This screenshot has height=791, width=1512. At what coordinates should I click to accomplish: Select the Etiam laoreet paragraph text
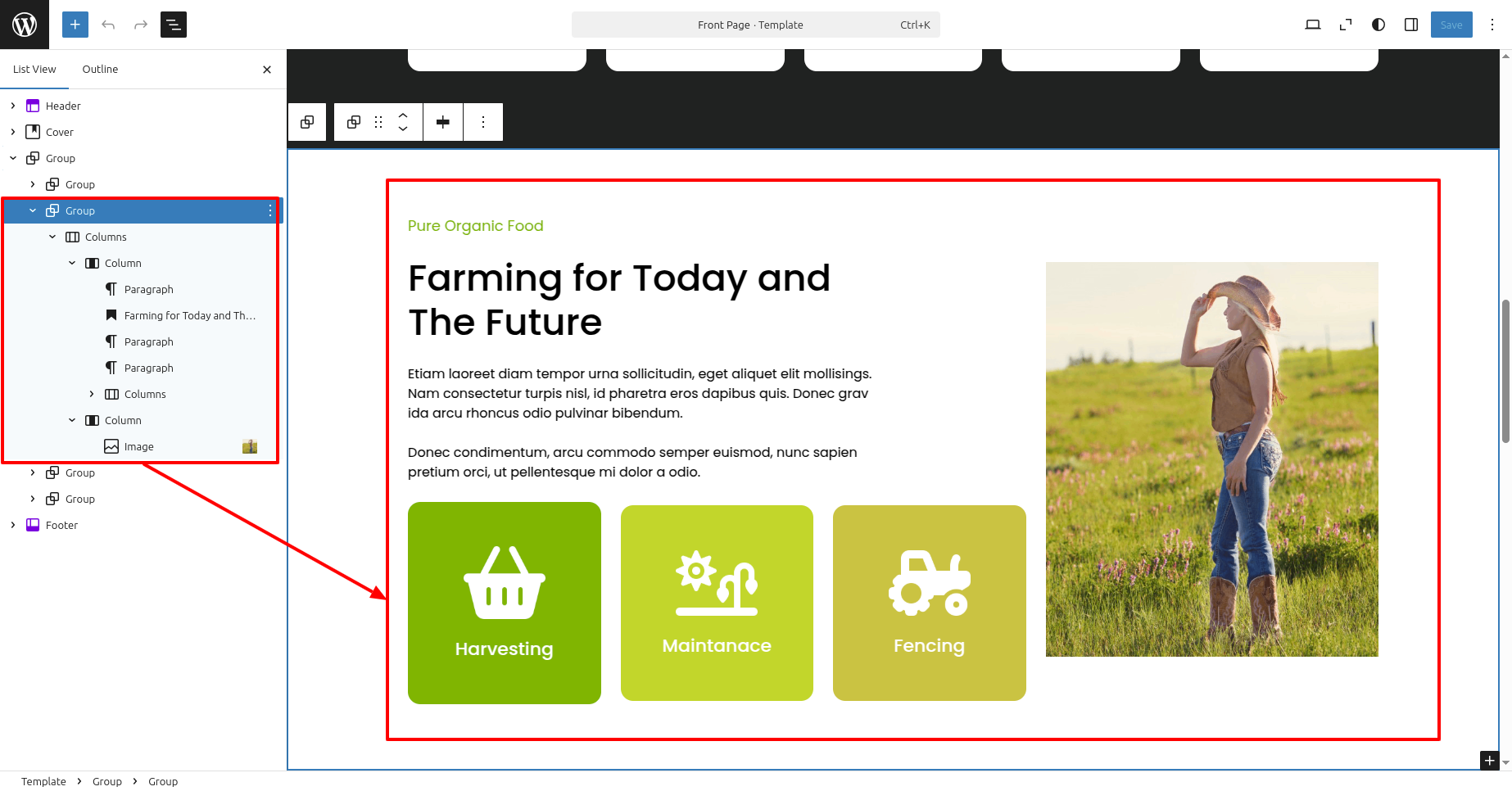[640, 393]
